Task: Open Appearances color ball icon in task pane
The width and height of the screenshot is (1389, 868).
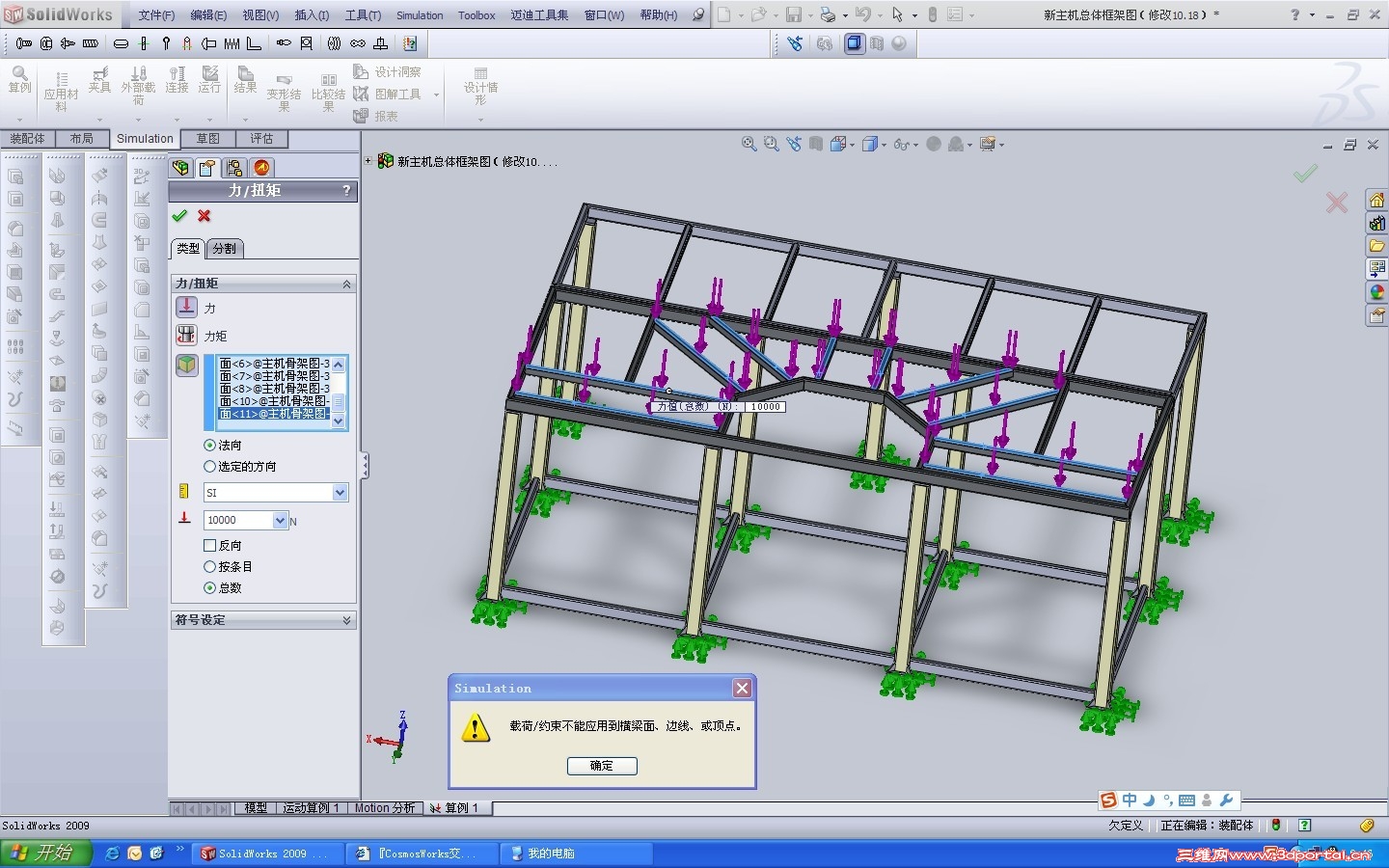Action: (x=1376, y=292)
